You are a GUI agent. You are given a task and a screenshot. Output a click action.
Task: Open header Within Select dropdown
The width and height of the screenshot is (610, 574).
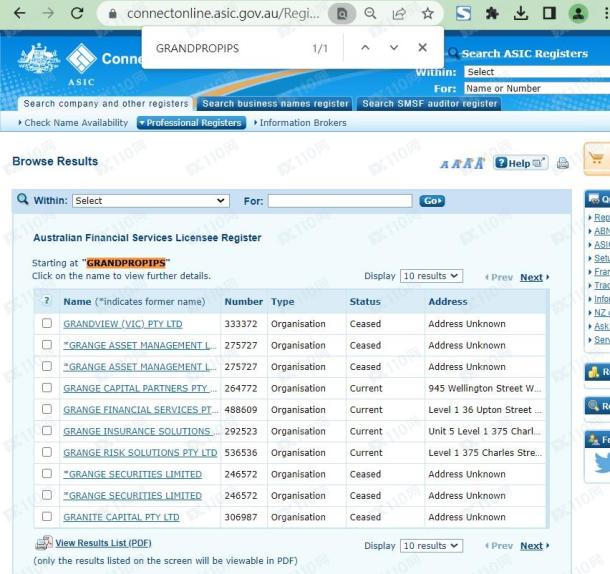pos(537,72)
